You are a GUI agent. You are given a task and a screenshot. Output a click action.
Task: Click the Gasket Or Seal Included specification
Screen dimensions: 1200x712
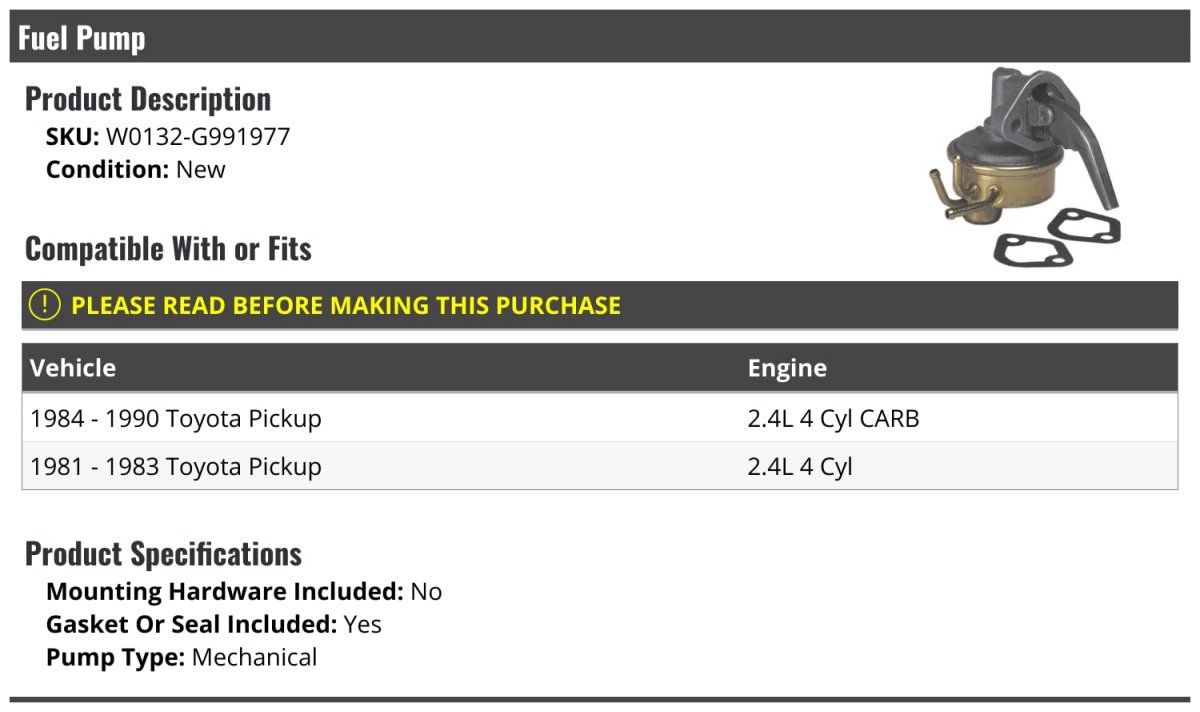pyautogui.click(x=214, y=625)
